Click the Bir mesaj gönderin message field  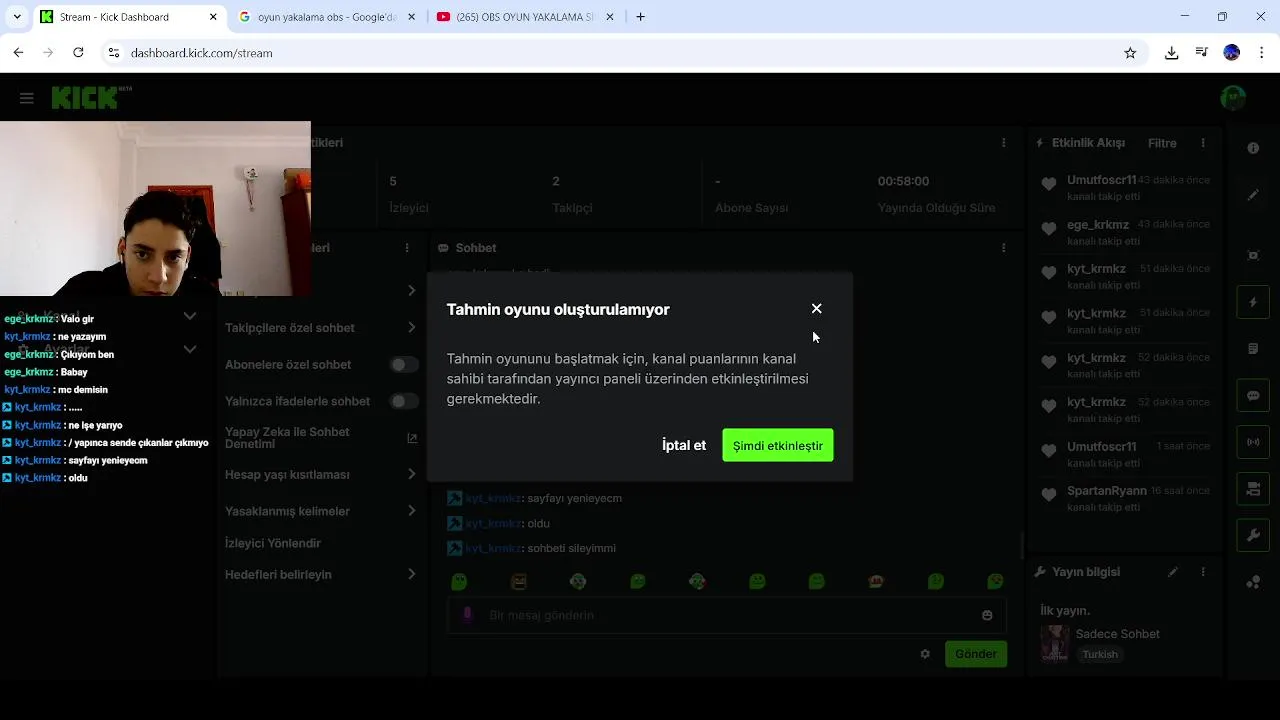coord(725,615)
